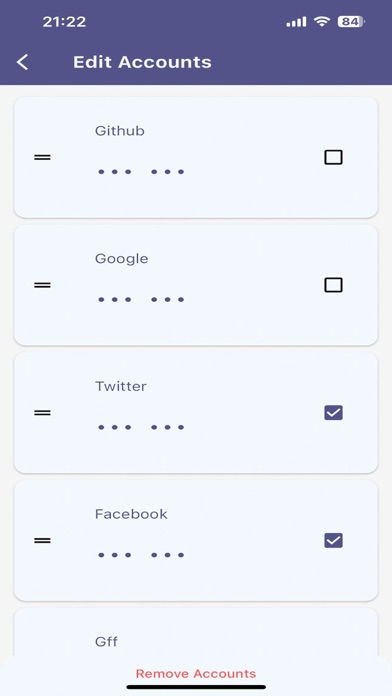Tap the Twitter drag handle icon

coord(42,413)
